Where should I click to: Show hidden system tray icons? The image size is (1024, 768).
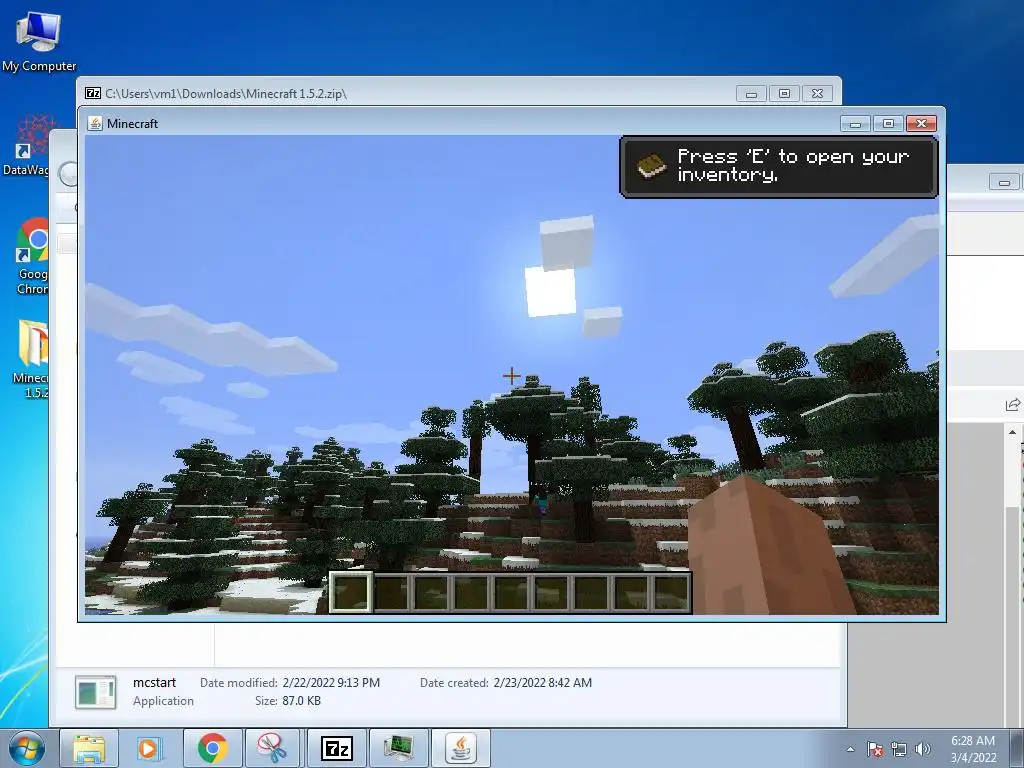[x=850, y=749]
